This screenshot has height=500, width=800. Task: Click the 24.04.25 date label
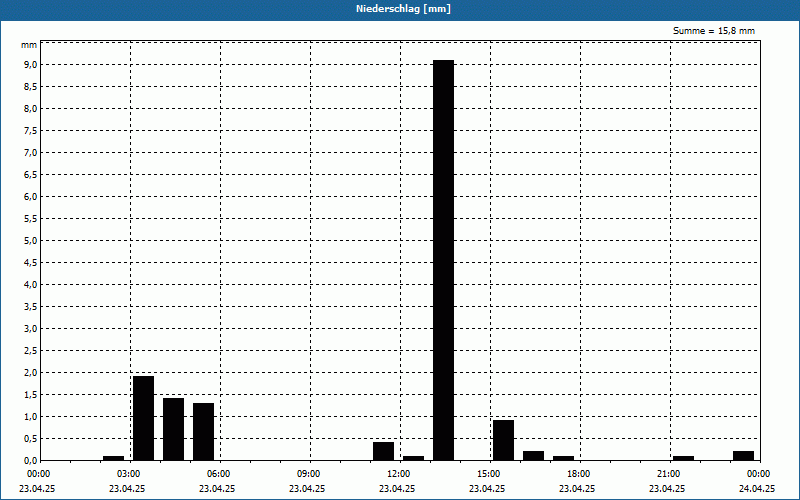point(757,488)
